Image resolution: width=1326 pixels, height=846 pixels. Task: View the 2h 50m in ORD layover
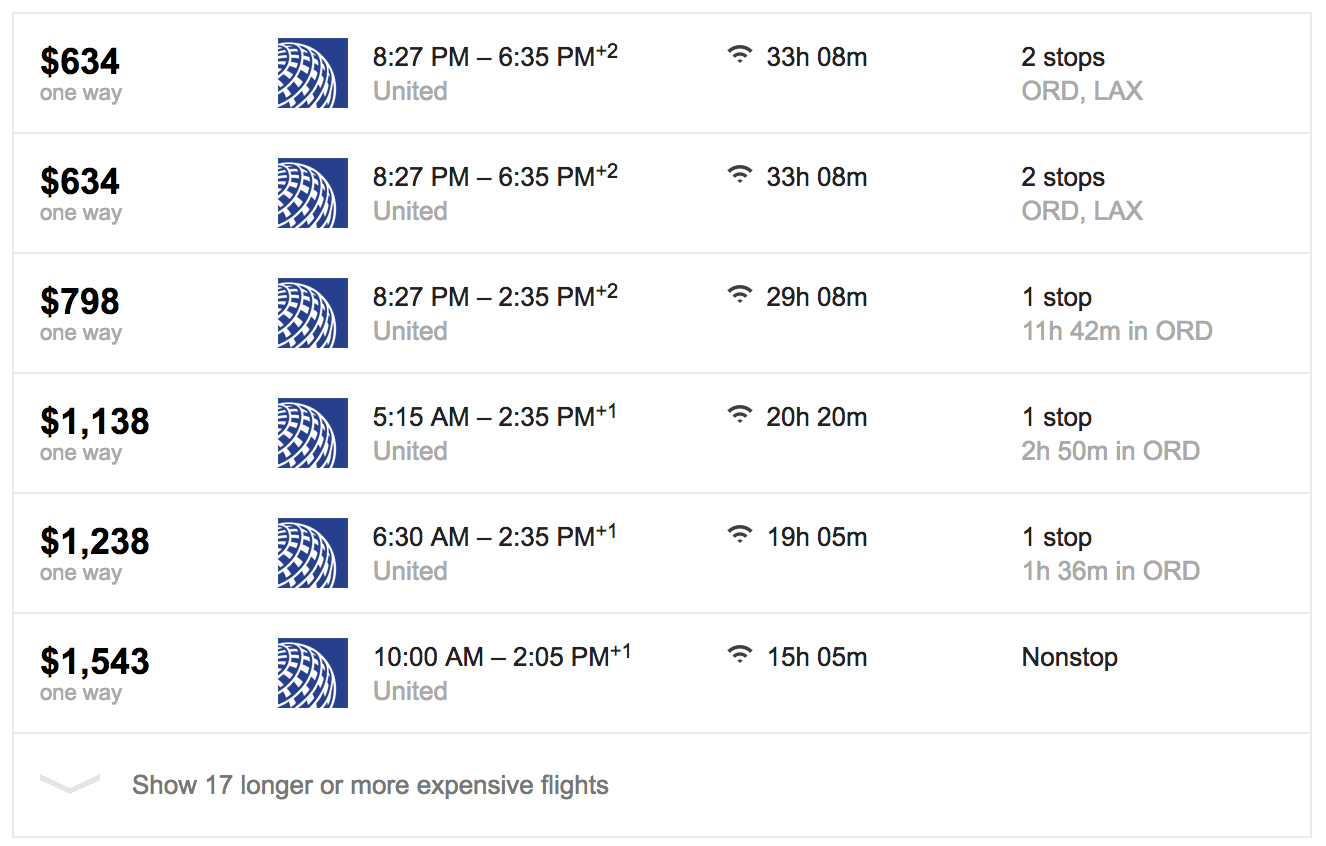tap(1111, 451)
